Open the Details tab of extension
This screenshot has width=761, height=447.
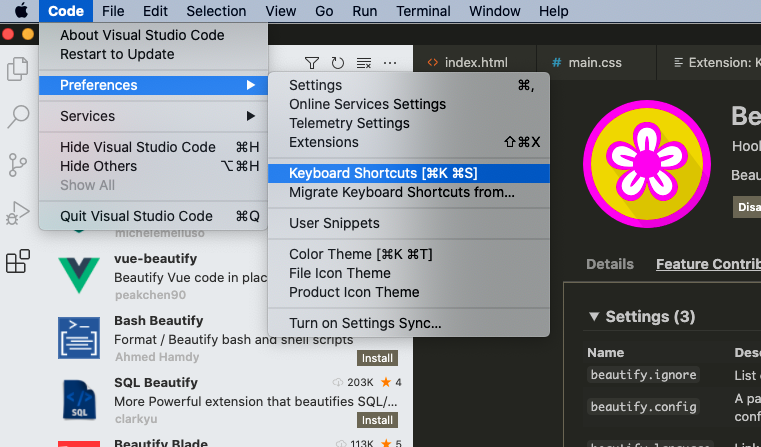click(x=610, y=265)
